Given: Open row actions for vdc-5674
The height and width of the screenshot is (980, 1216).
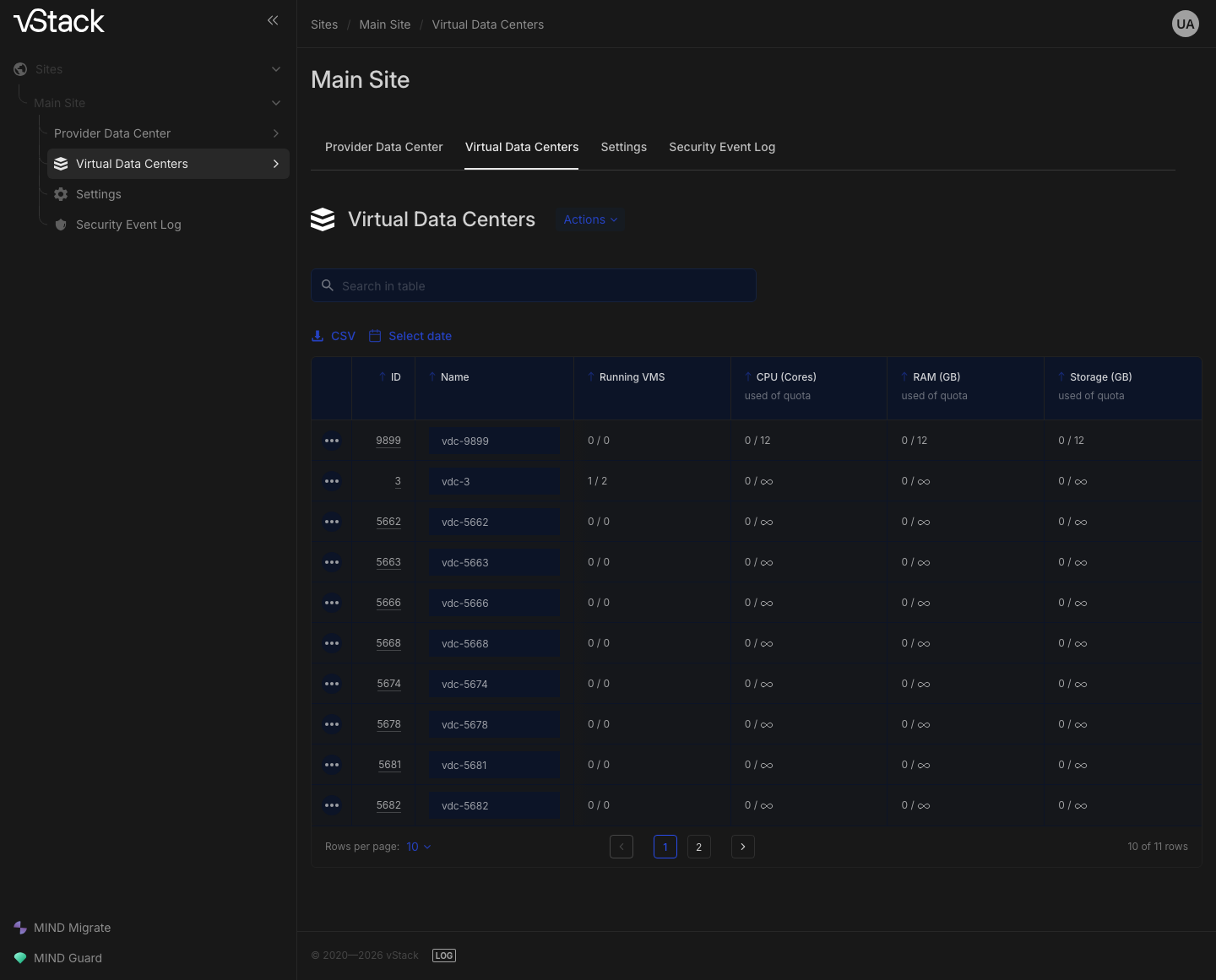Looking at the screenshot, I should 332,684.
